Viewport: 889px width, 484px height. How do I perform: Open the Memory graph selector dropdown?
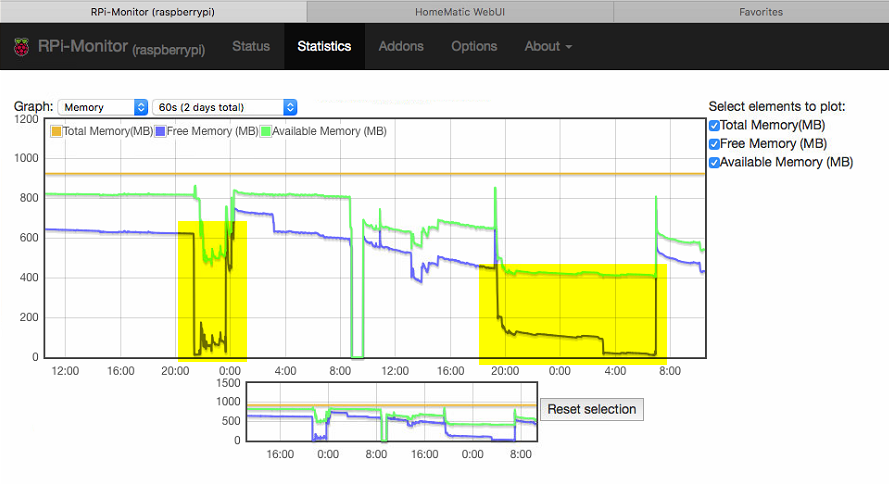pos(103,107)
